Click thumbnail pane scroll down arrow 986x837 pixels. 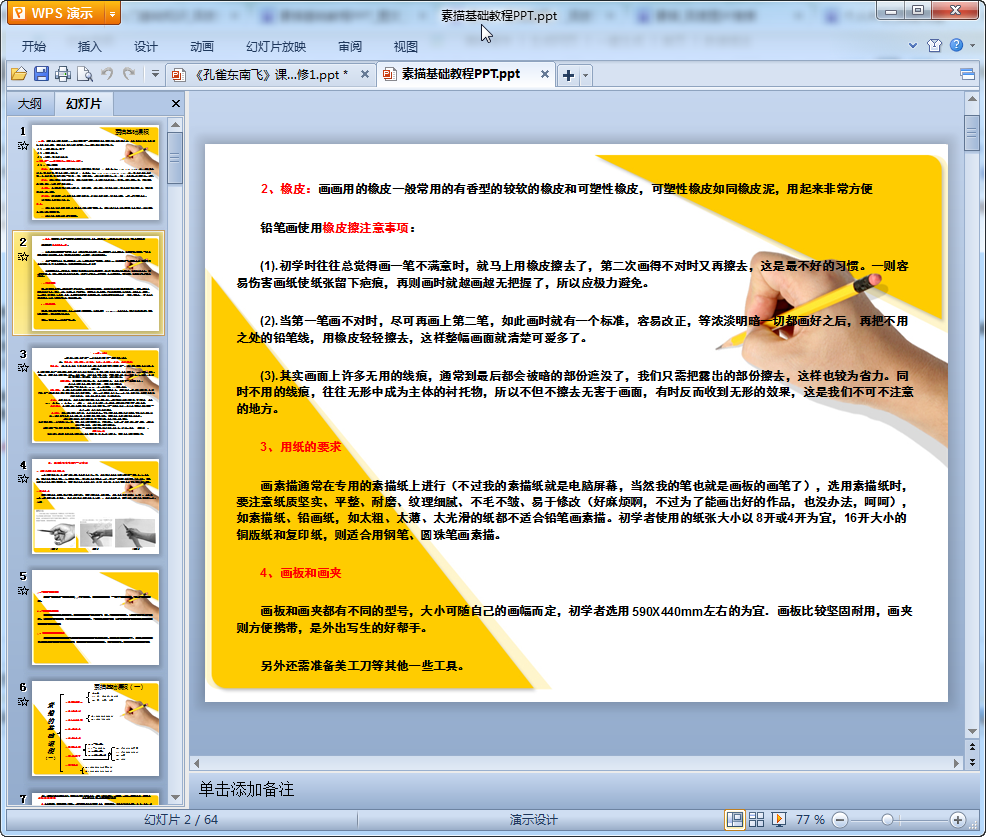175,797
